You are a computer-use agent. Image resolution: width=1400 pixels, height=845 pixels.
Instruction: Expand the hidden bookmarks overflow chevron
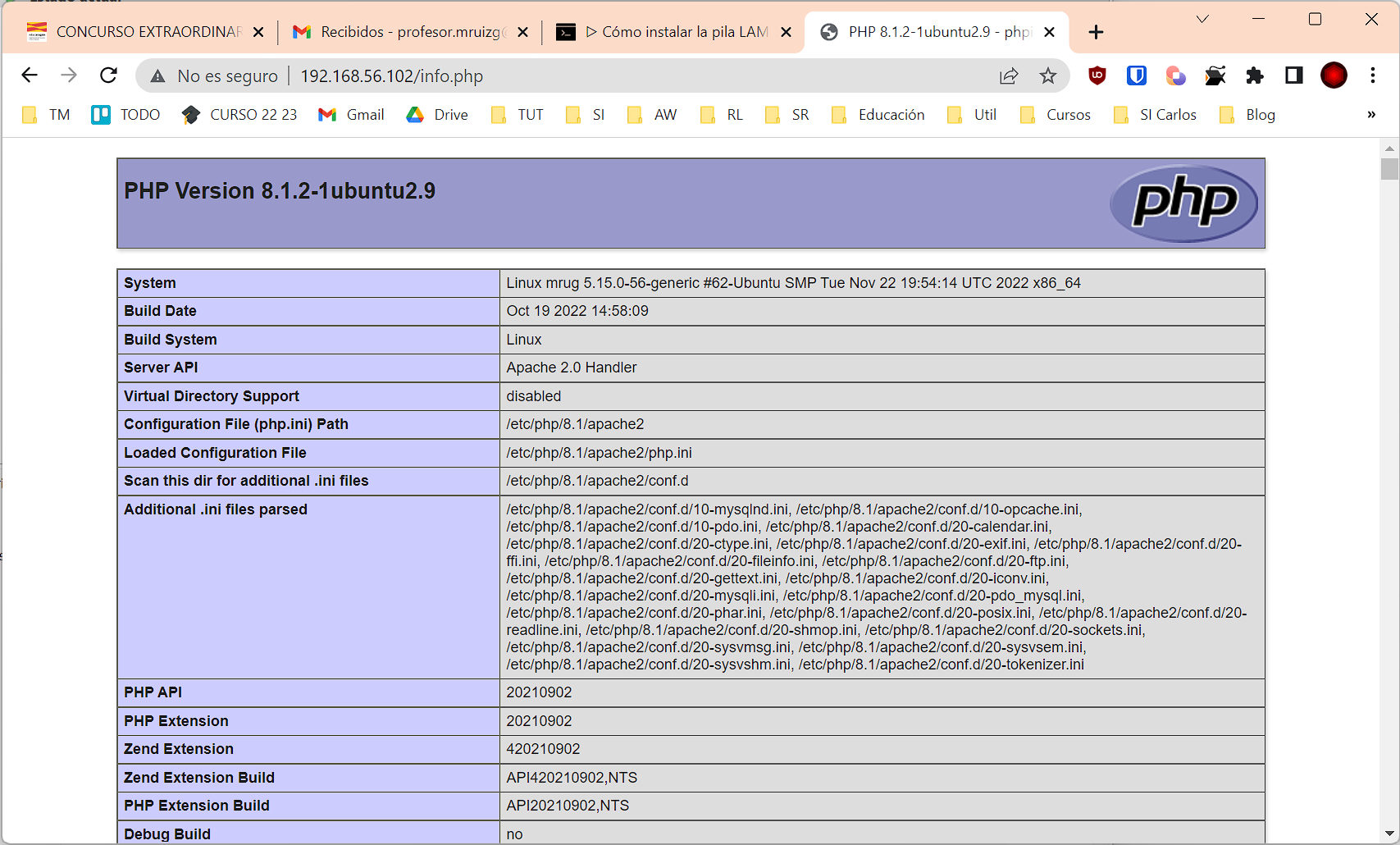[1370, 115]
